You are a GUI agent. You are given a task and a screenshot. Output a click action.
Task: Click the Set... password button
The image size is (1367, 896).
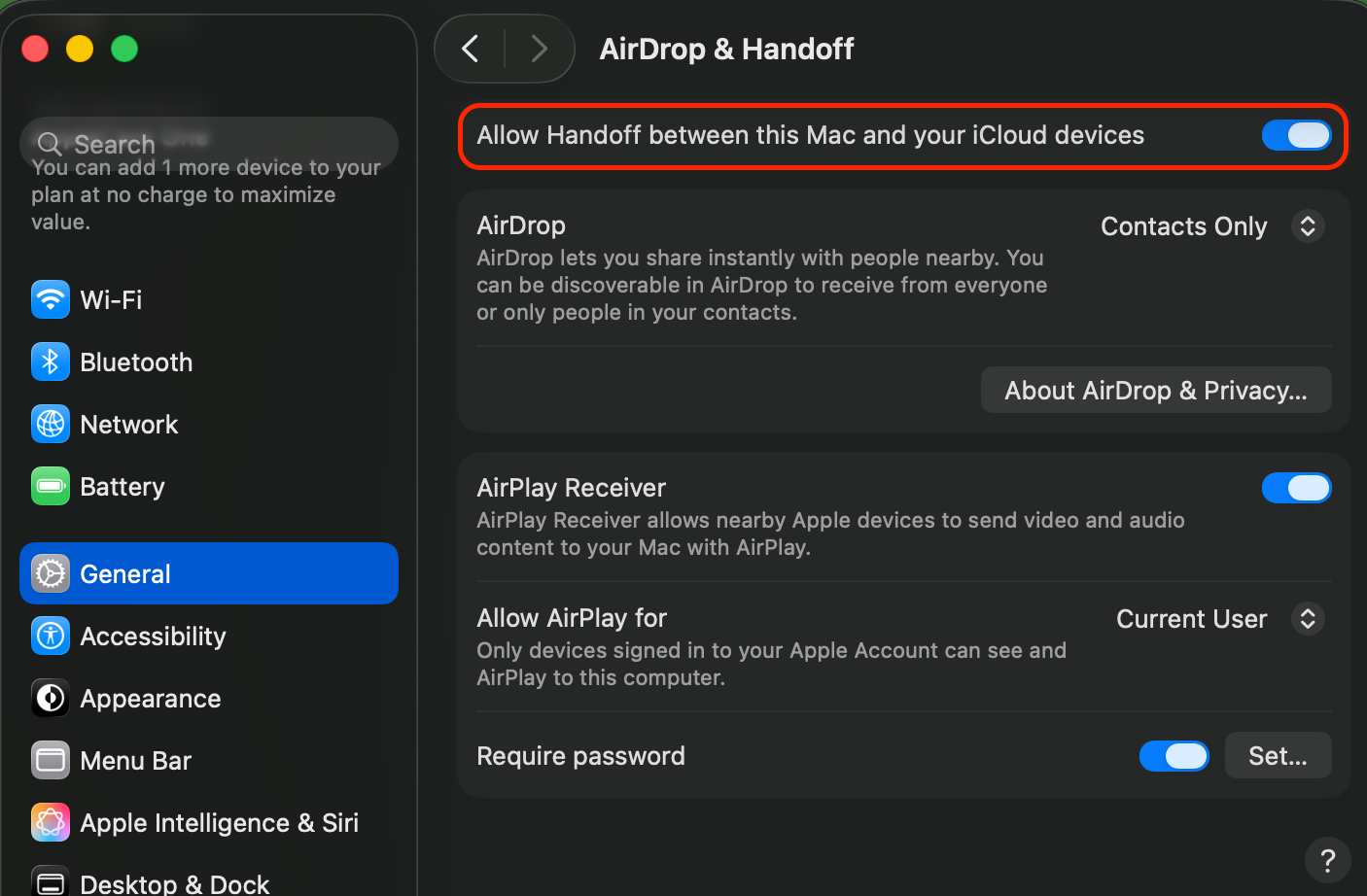pos(1278,755)
